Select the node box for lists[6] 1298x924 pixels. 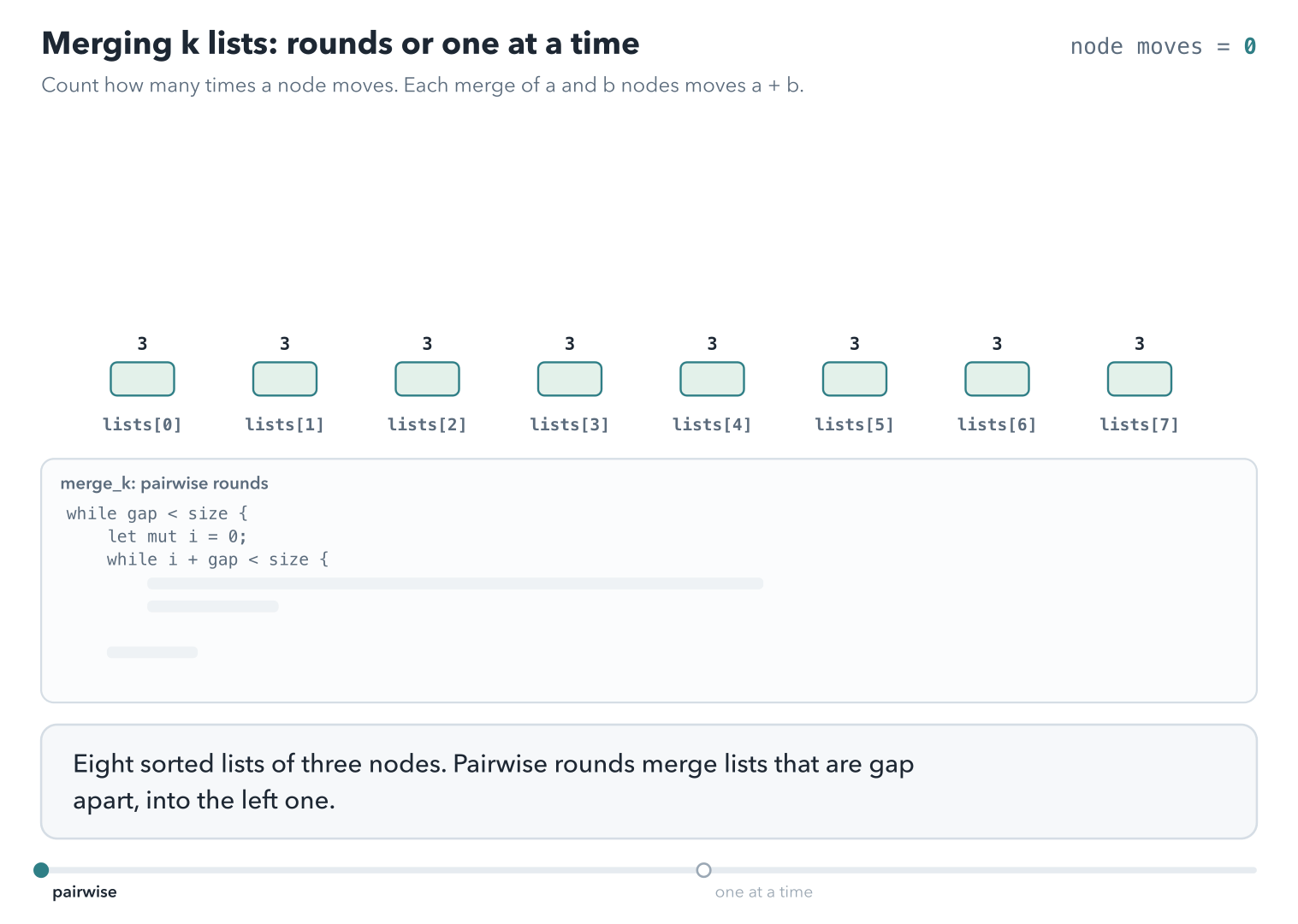(x=997, y=379)
